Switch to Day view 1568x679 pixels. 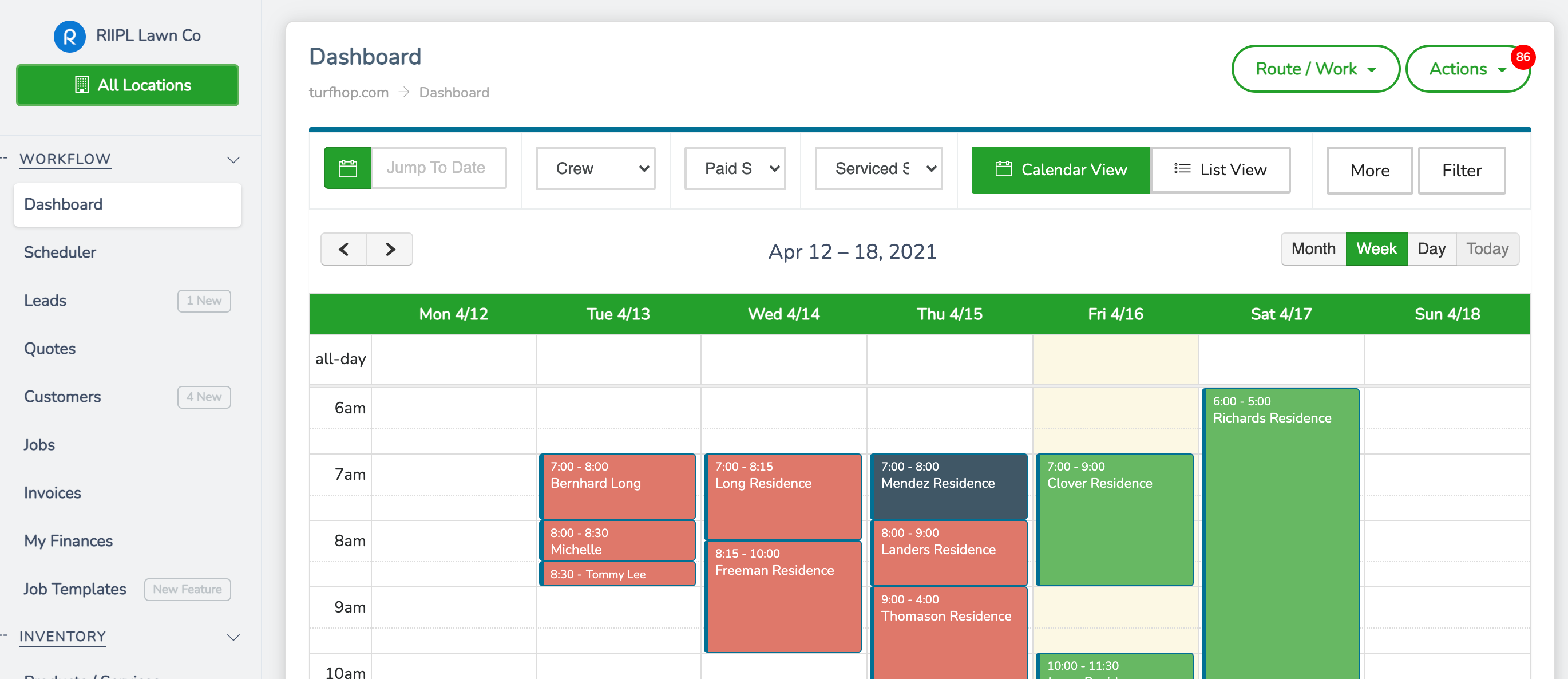point(1431,249)
